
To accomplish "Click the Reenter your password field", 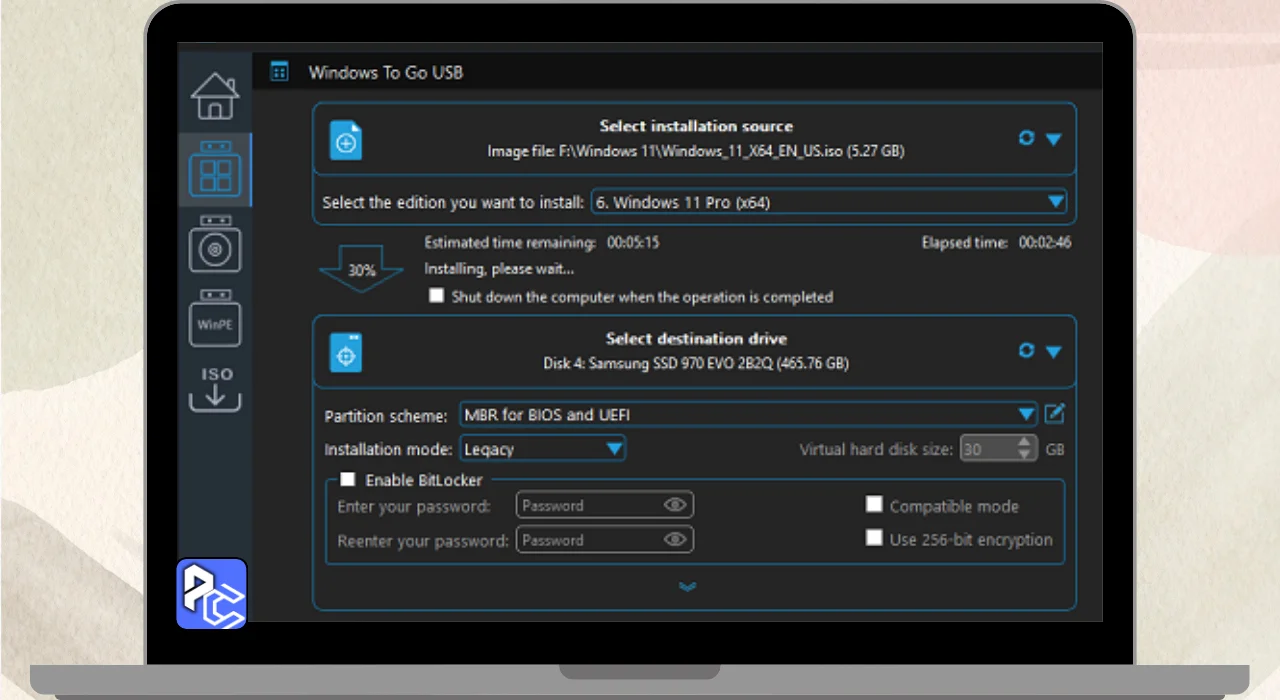I will click(x=588, y=540).
